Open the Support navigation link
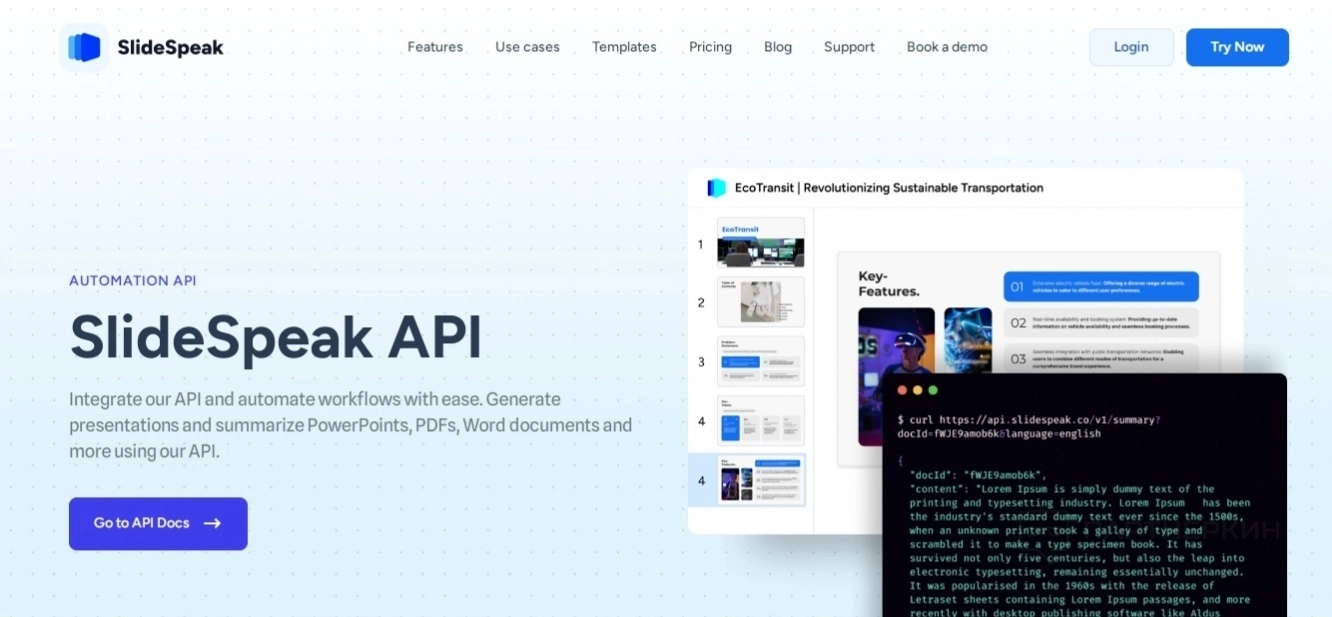The width and height of the screenshot is (1332, 617). pos(849,47)
